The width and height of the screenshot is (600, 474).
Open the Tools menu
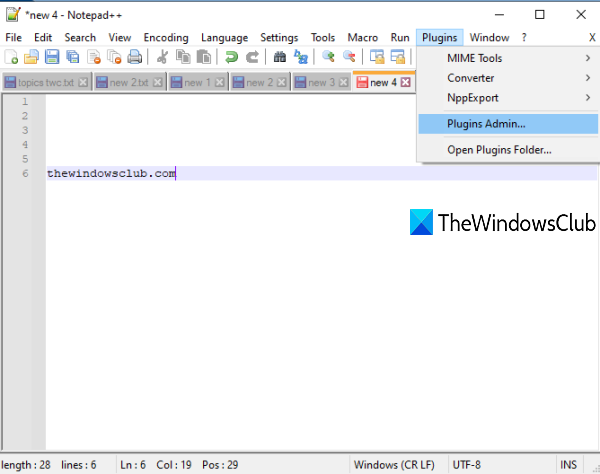pos(323,37)
